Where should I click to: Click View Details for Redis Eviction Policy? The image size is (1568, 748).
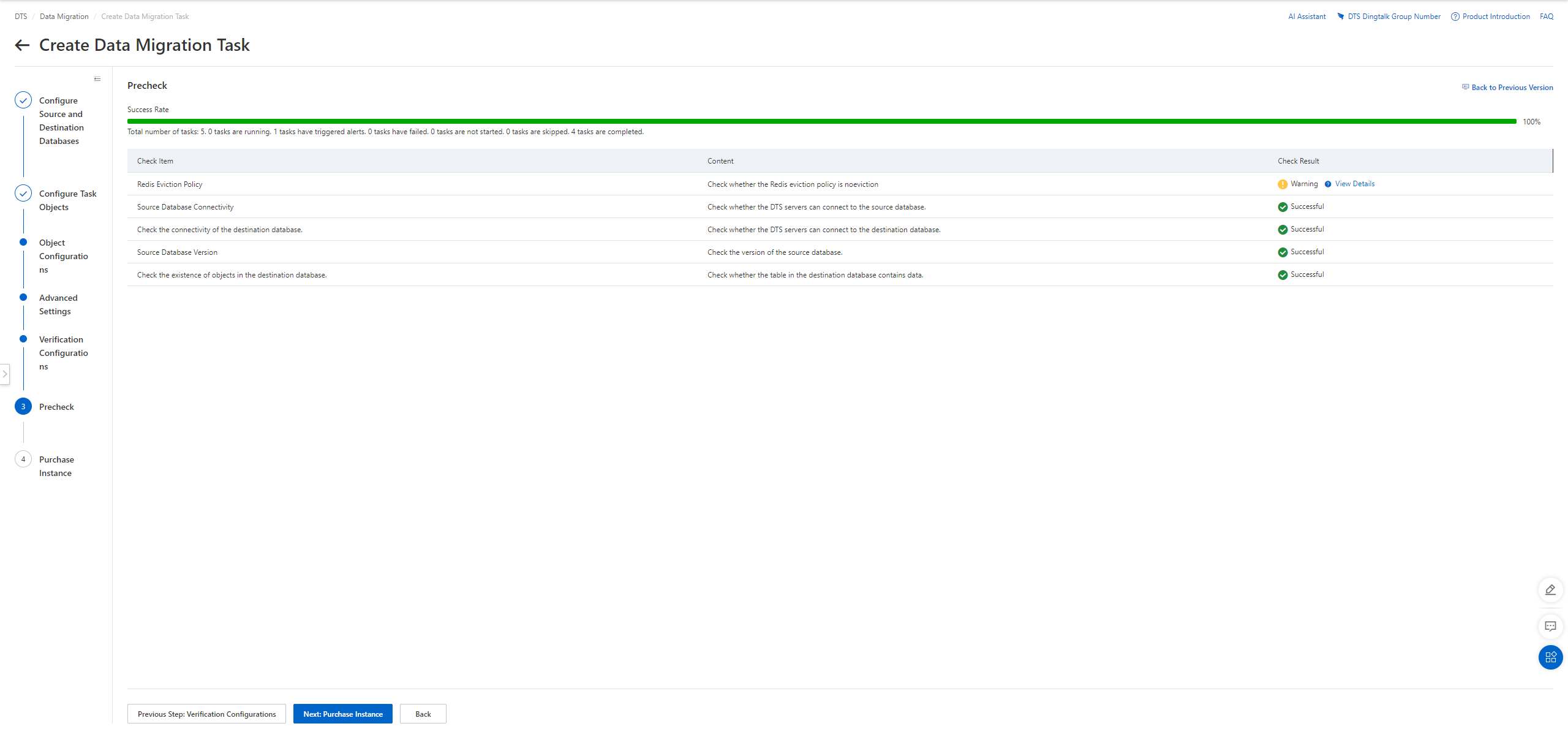click(1355, 184)
